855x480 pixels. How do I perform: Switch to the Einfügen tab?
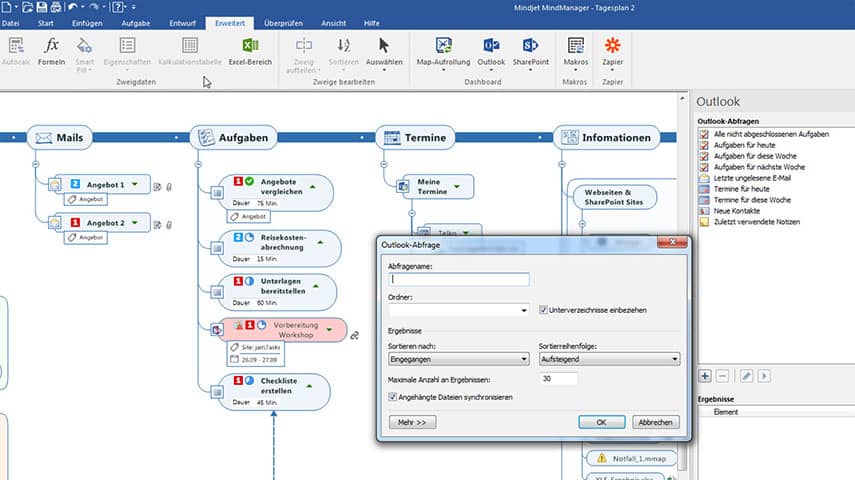click(87, 23)
